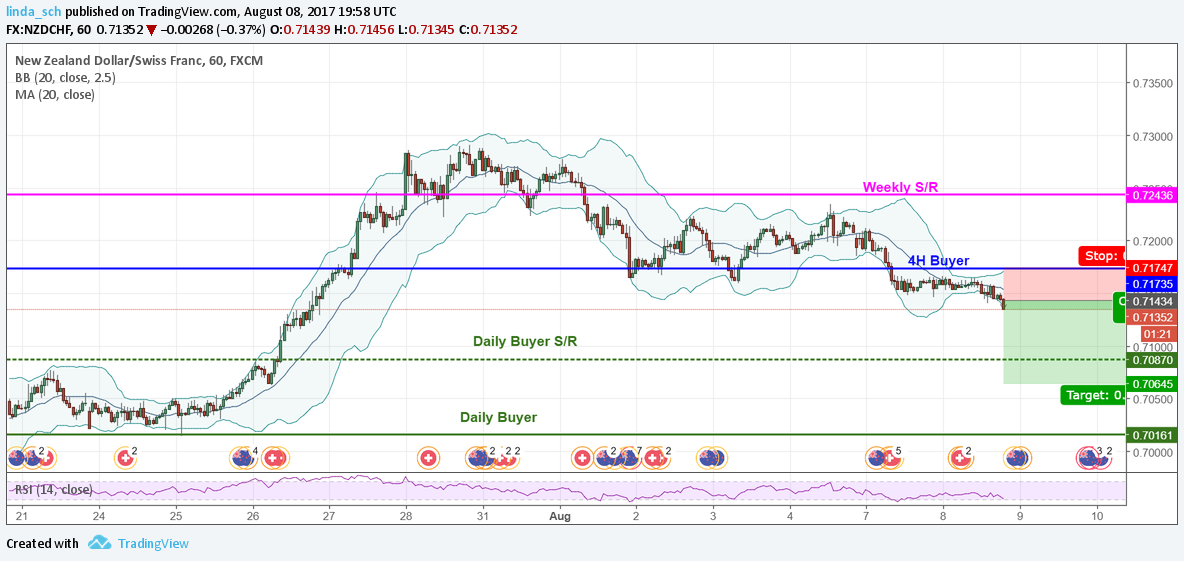This screenshot has width=1184, height=561.
Task: Click the red stop-loss zone of short position
Action: click(x=1064, y=285)
